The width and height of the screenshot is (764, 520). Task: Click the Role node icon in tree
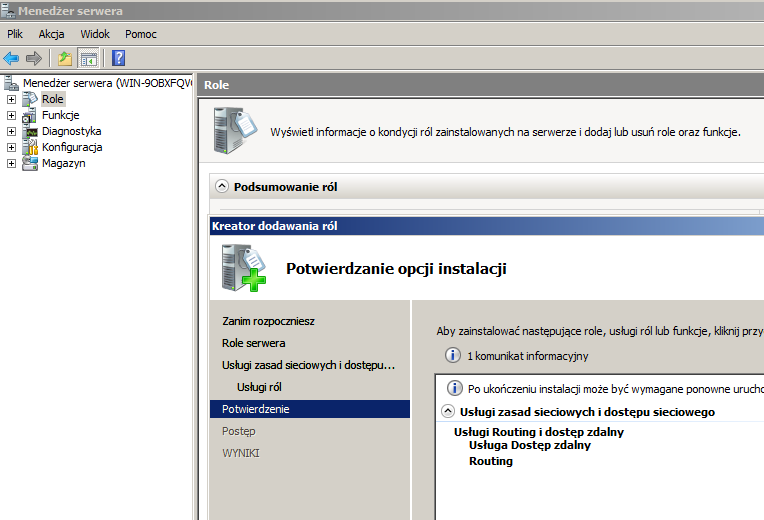click(30, 99)
